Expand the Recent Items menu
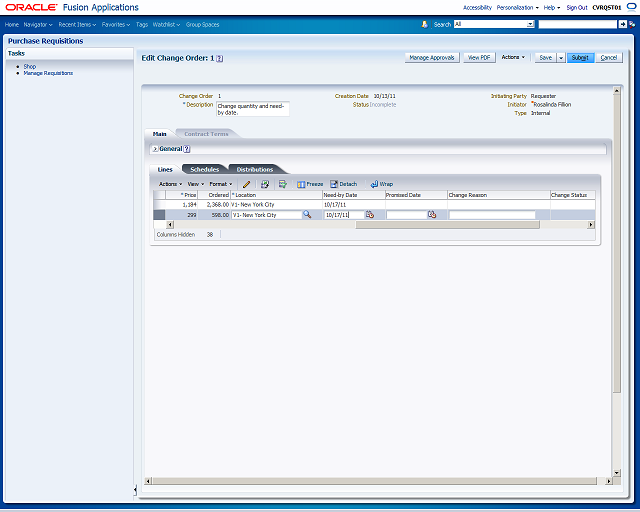Screen dimensions: 640x512 click(77, 24)
